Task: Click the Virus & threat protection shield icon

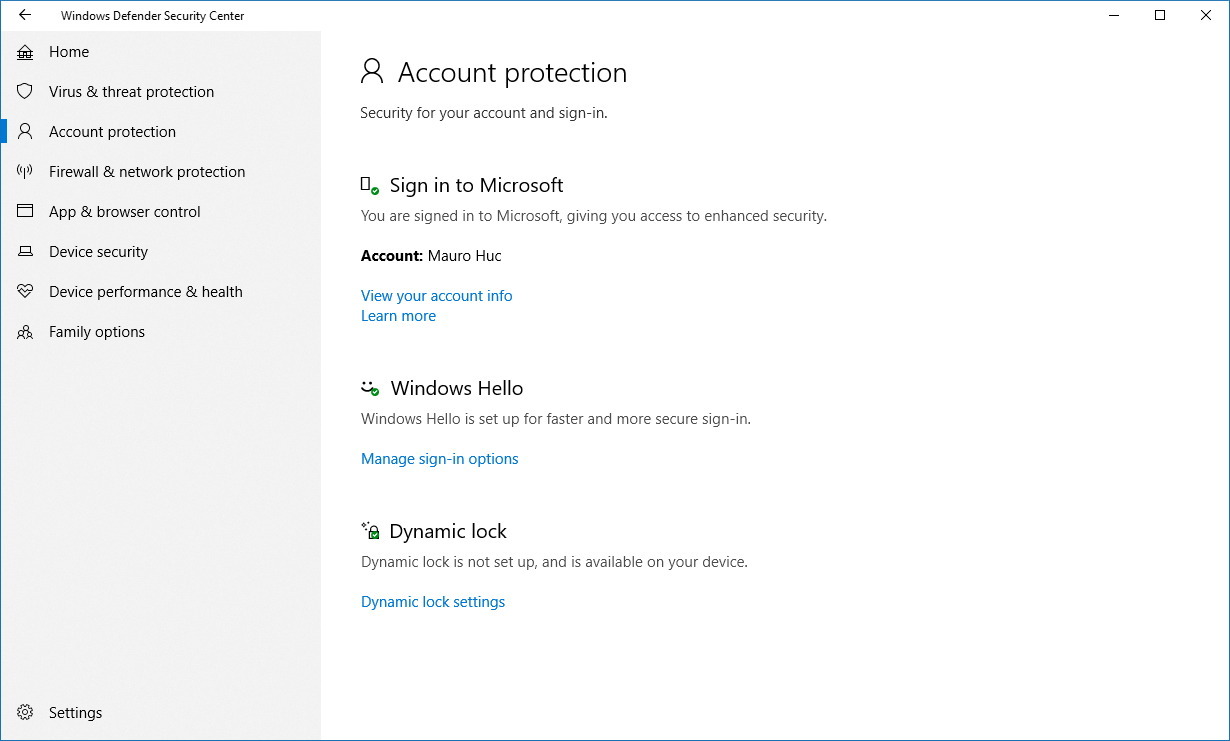Action: 25,92
